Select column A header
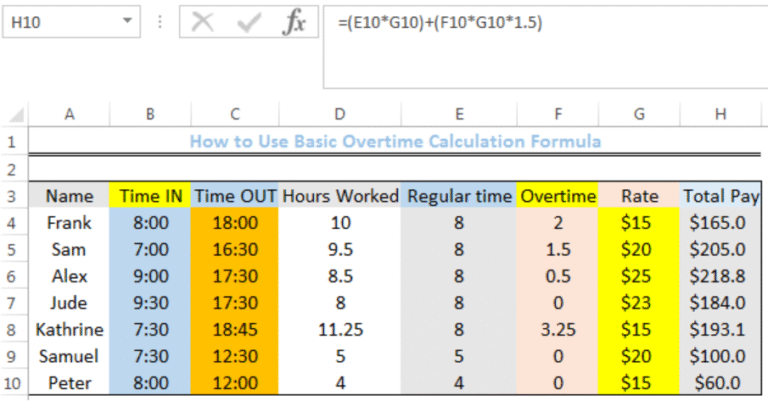This screenshot has width=768, height=401. click(69, 114)
